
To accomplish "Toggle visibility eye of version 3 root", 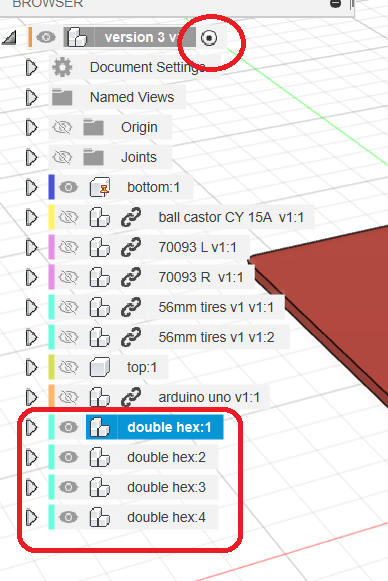I will (46, 37).
